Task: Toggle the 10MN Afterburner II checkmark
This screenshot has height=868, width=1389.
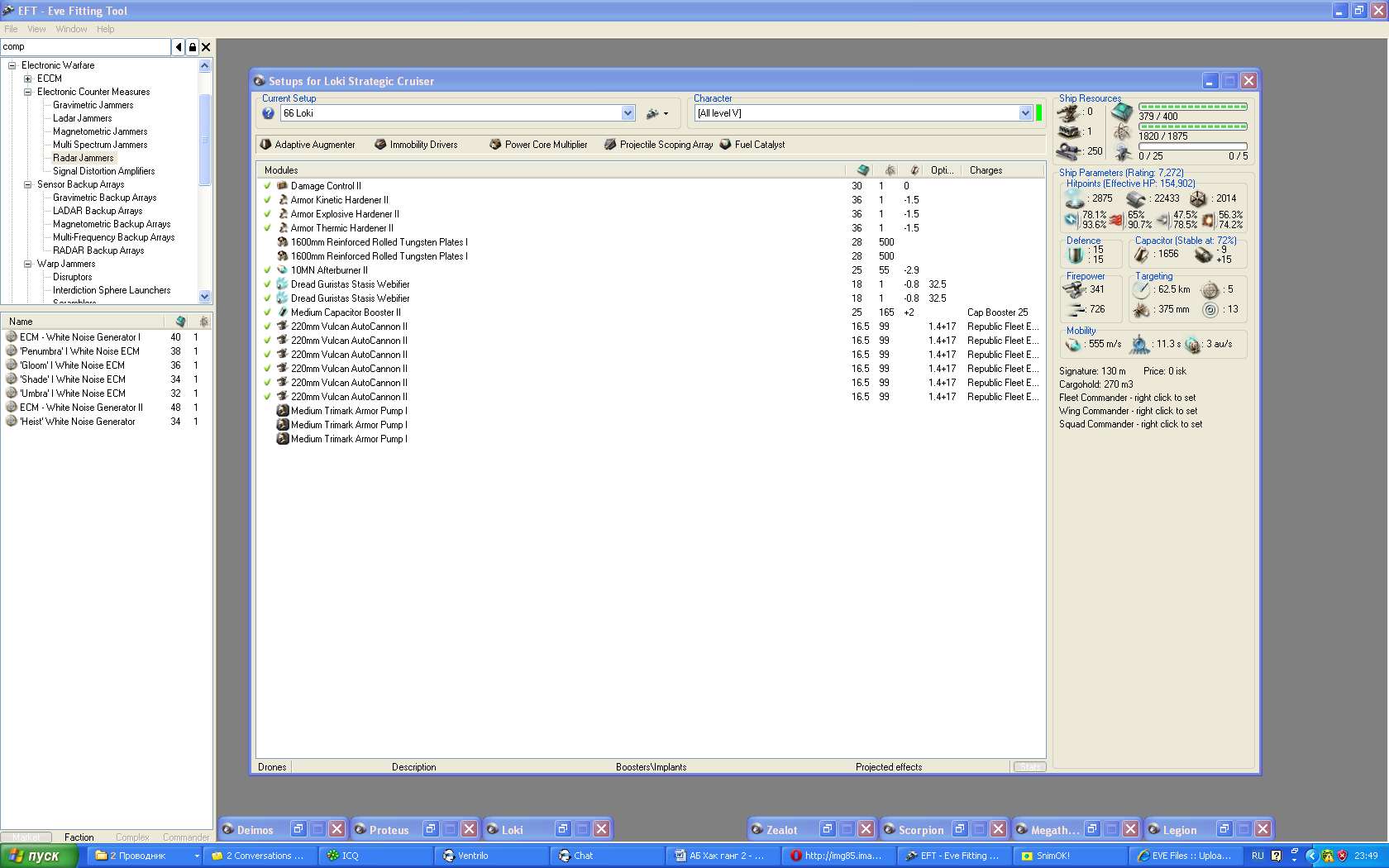Action: [x=267, y=270]
